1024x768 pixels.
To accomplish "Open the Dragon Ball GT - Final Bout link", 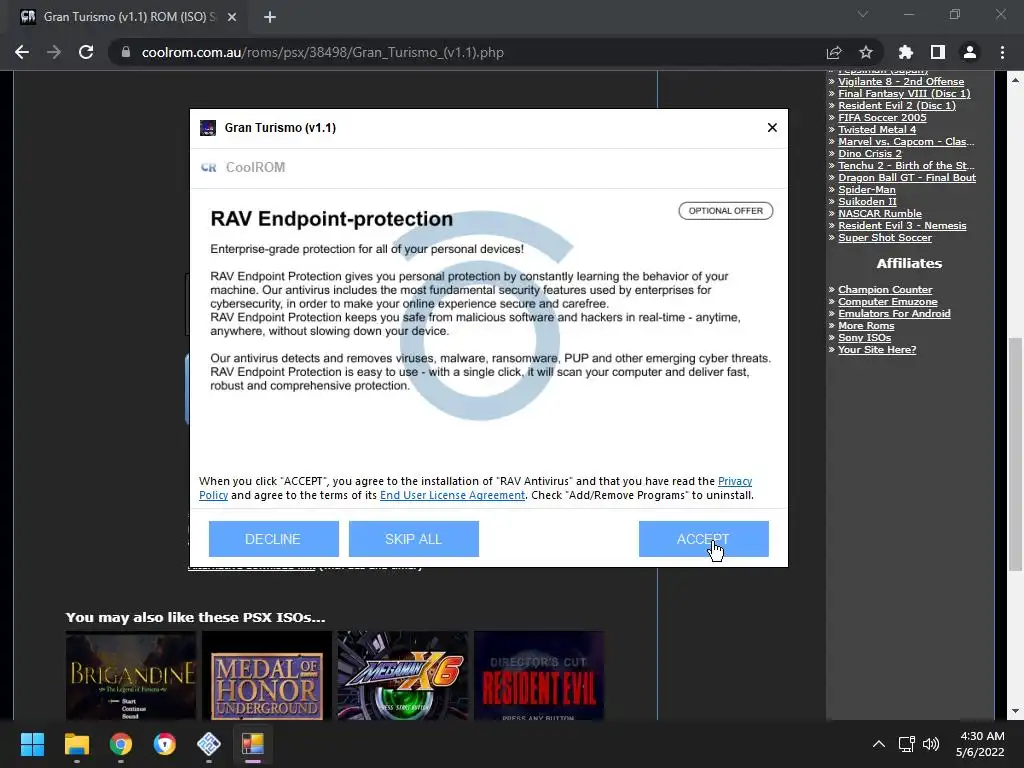I will pyautogui.click(x=906, y=178).
